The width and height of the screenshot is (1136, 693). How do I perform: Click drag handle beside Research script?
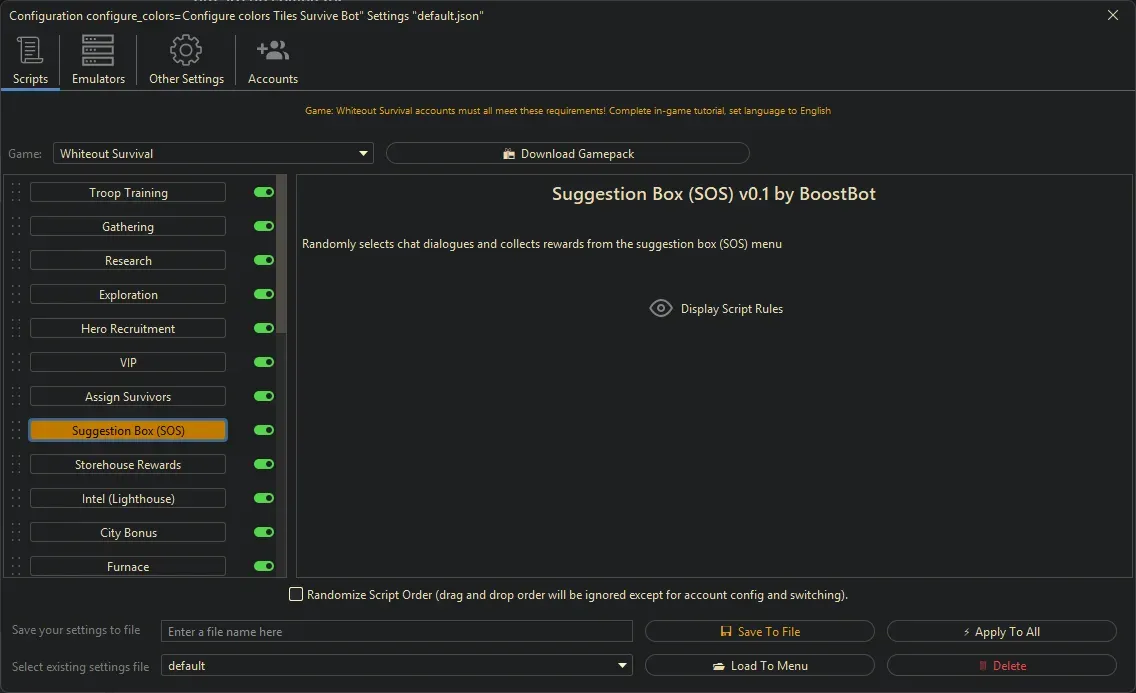tap(16, 261)
